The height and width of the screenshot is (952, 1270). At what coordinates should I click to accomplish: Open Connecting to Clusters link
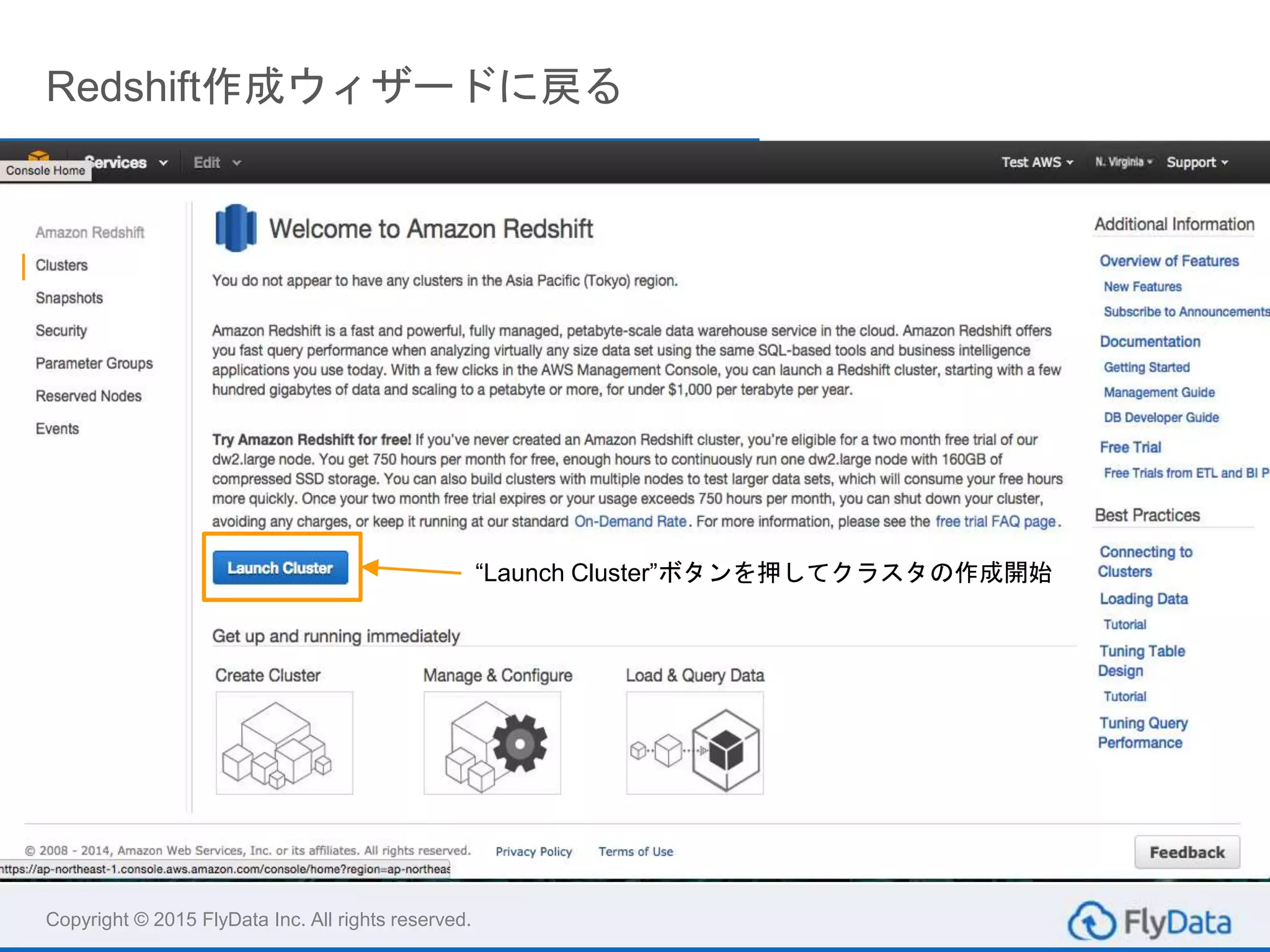tap(1145, 562)
